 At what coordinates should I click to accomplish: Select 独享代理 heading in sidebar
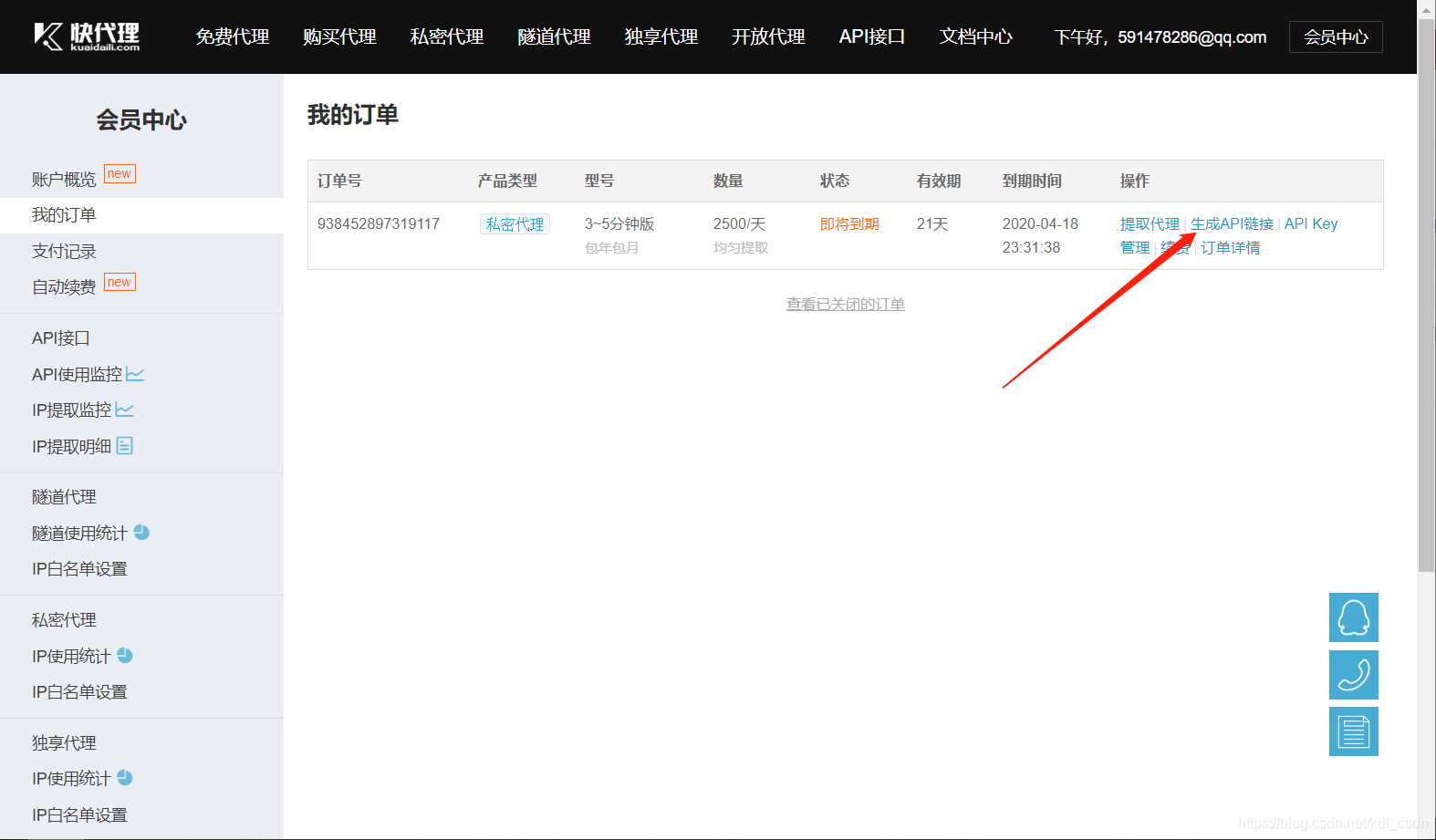[64, 742]
